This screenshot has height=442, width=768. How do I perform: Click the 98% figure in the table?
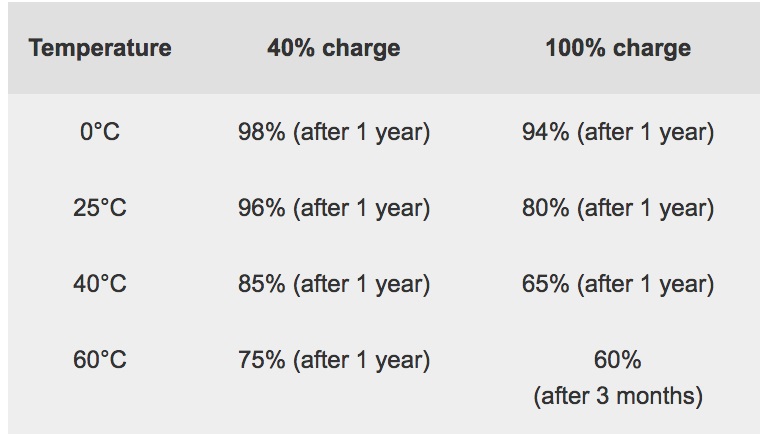coord(261,132)
